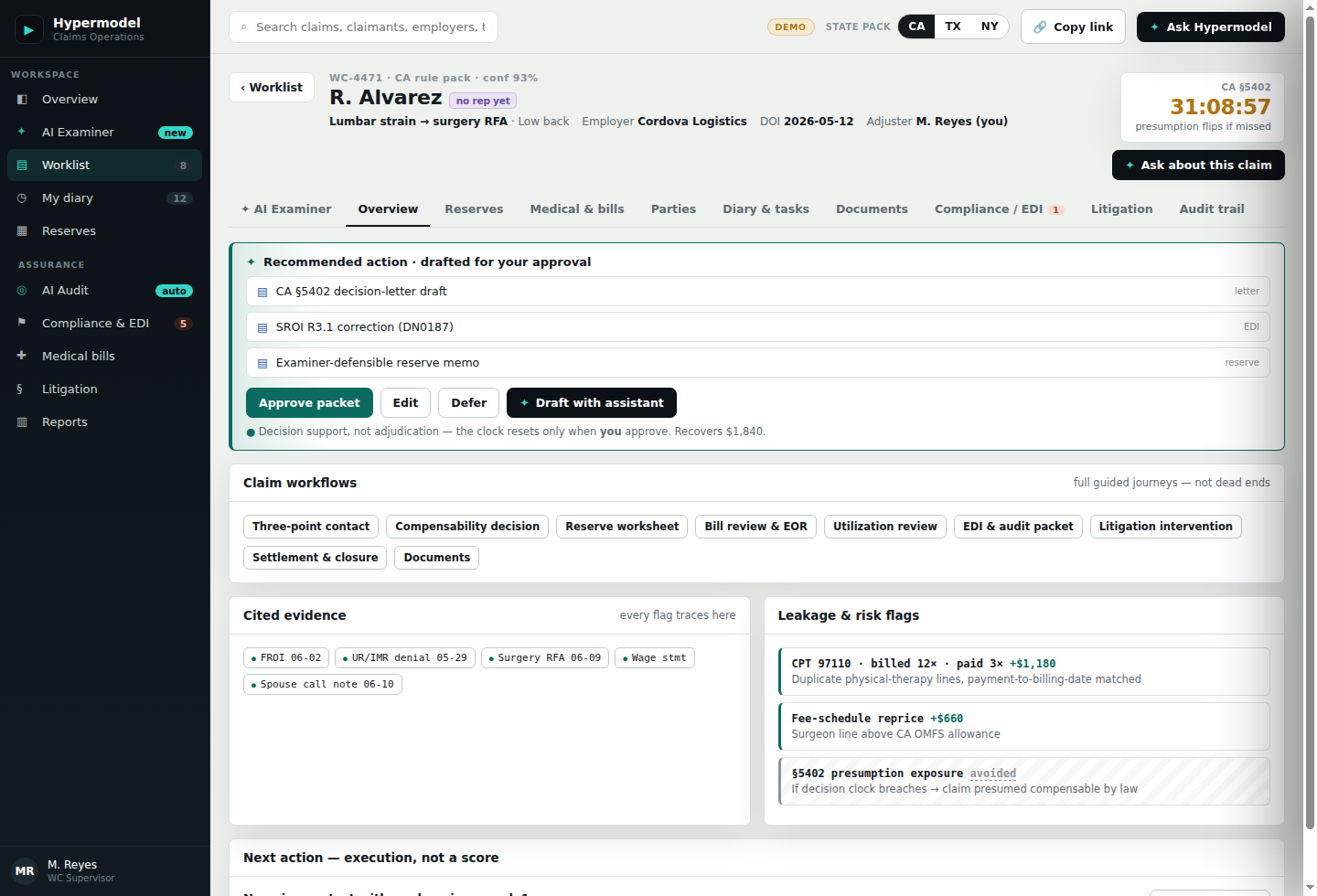The height and width of the screenshot is (896, 1317).
Task: Click the AI Examiner sparkle icon in sidebar
Action: (x=22, y=133)
